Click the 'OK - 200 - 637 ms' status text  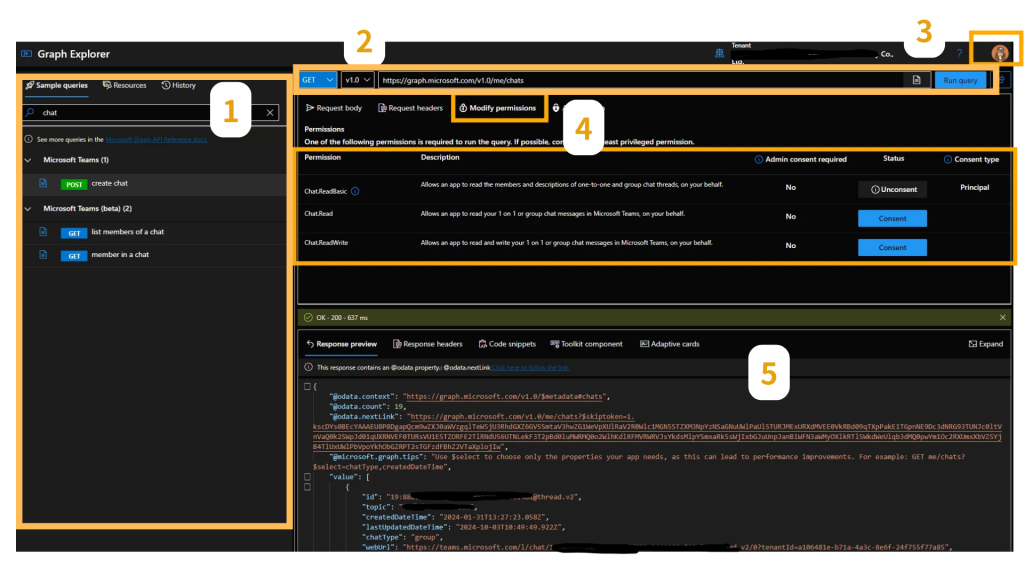click(342, 317)
